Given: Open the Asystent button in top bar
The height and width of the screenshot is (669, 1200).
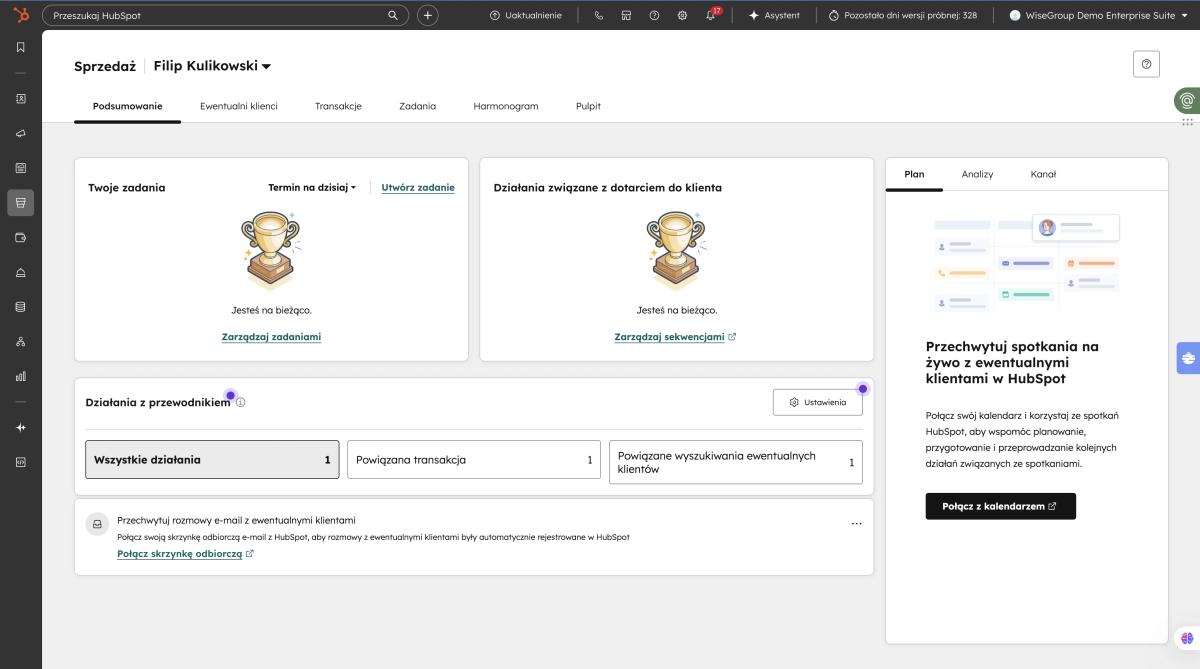Looking at the screenshot, I should point(774,15).
